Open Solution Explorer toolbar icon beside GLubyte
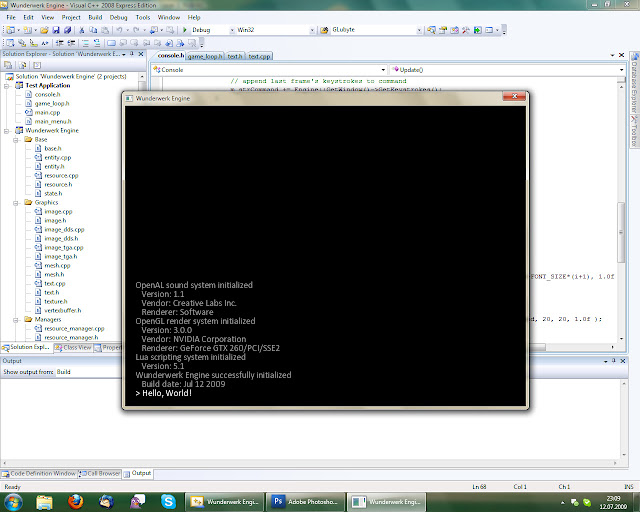This screenshot has width=640, height=512. click(x=431, y=30)
